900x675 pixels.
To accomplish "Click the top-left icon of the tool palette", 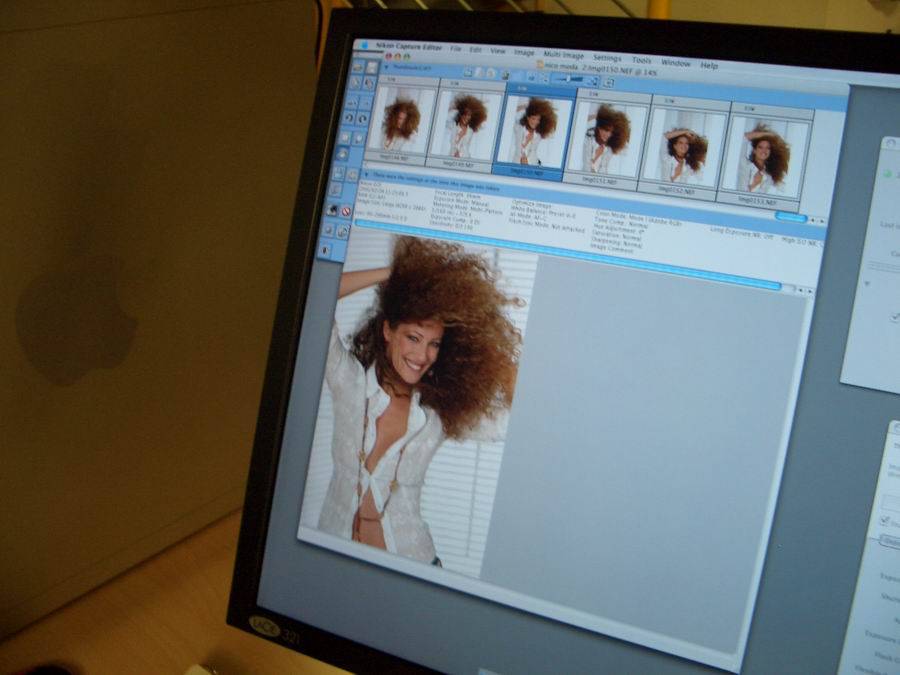I will [x=357, y=65].
